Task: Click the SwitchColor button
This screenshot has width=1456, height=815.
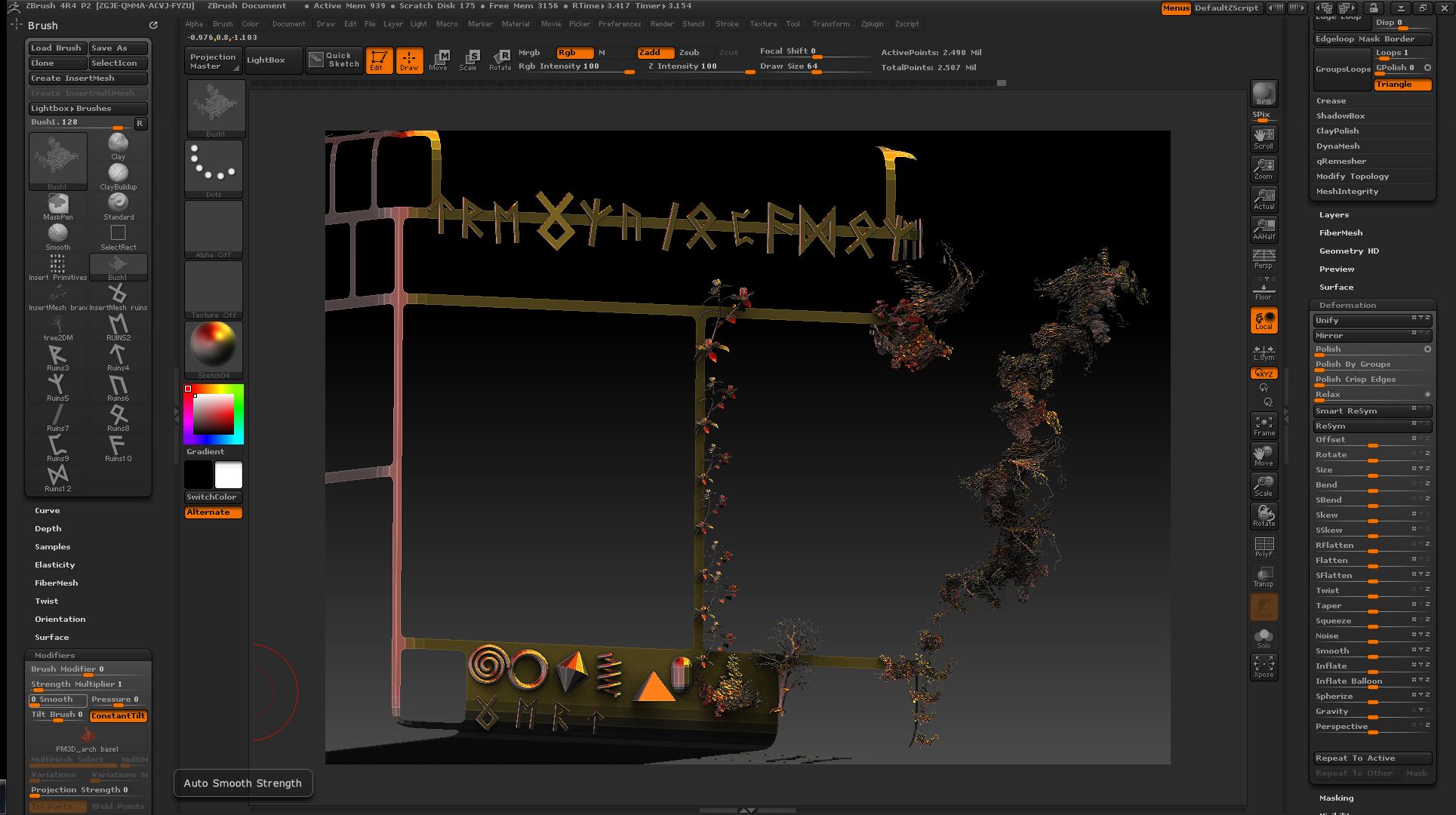Action: pos(214,497)
